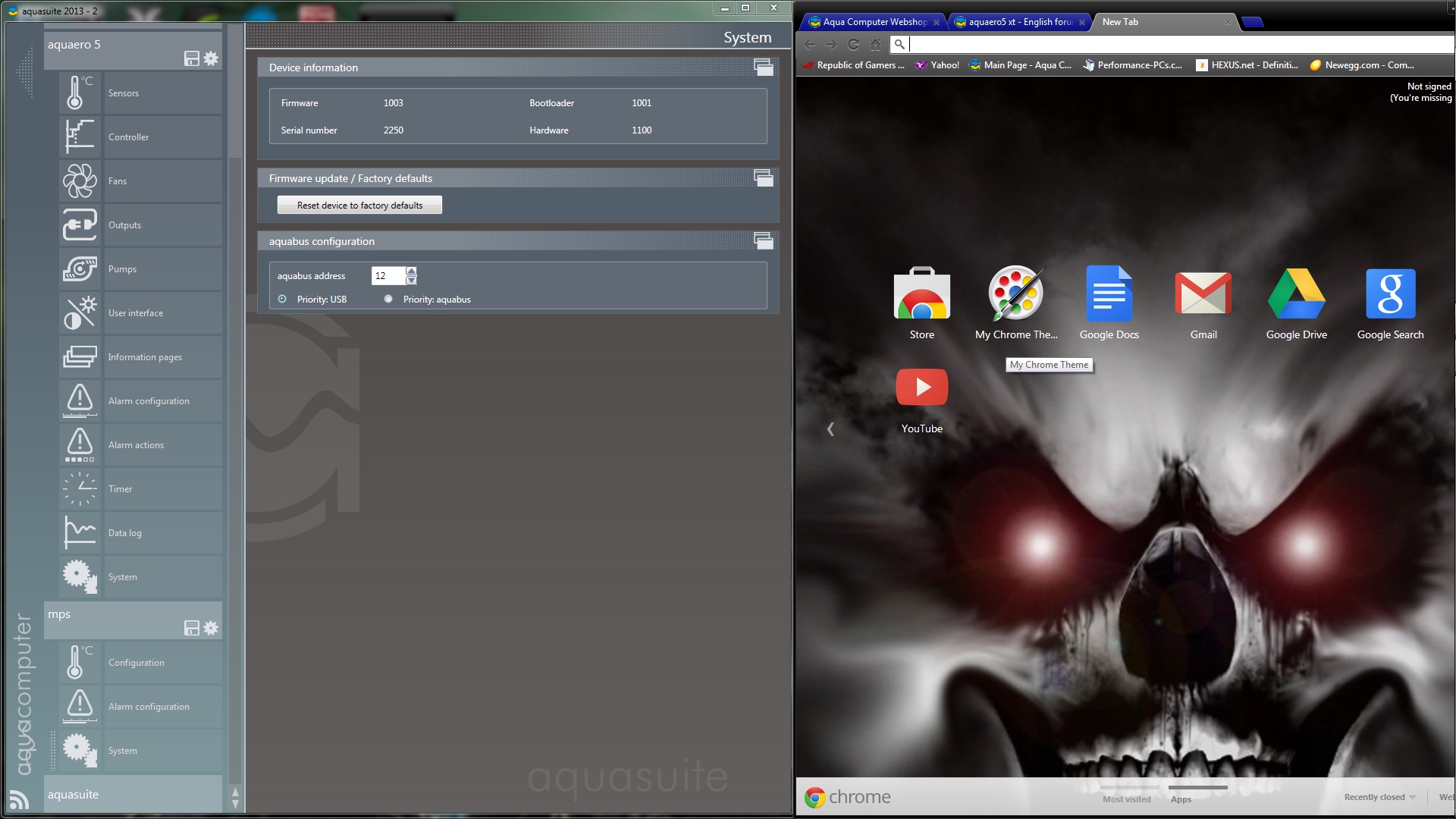Open the Sensors thermometer icon

click(79, 93)
